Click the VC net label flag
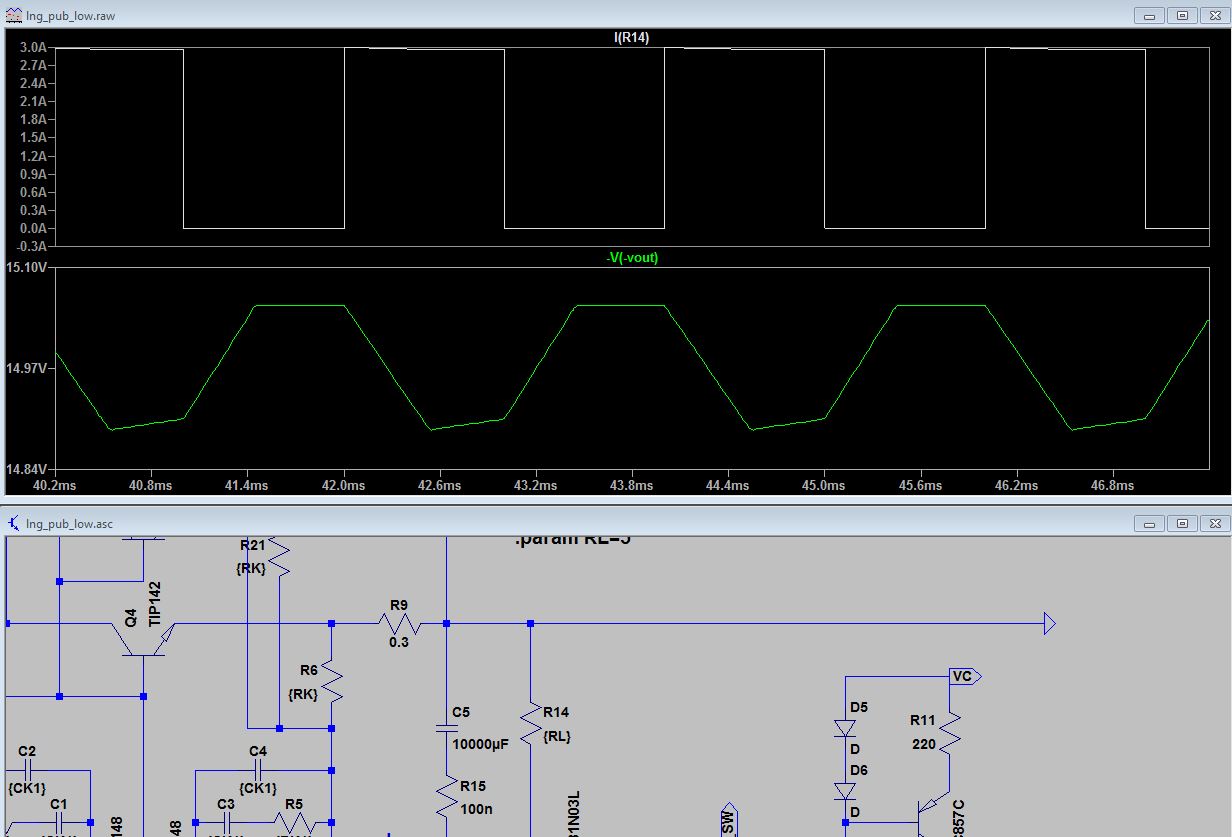1232x837 pixels. 966,676
